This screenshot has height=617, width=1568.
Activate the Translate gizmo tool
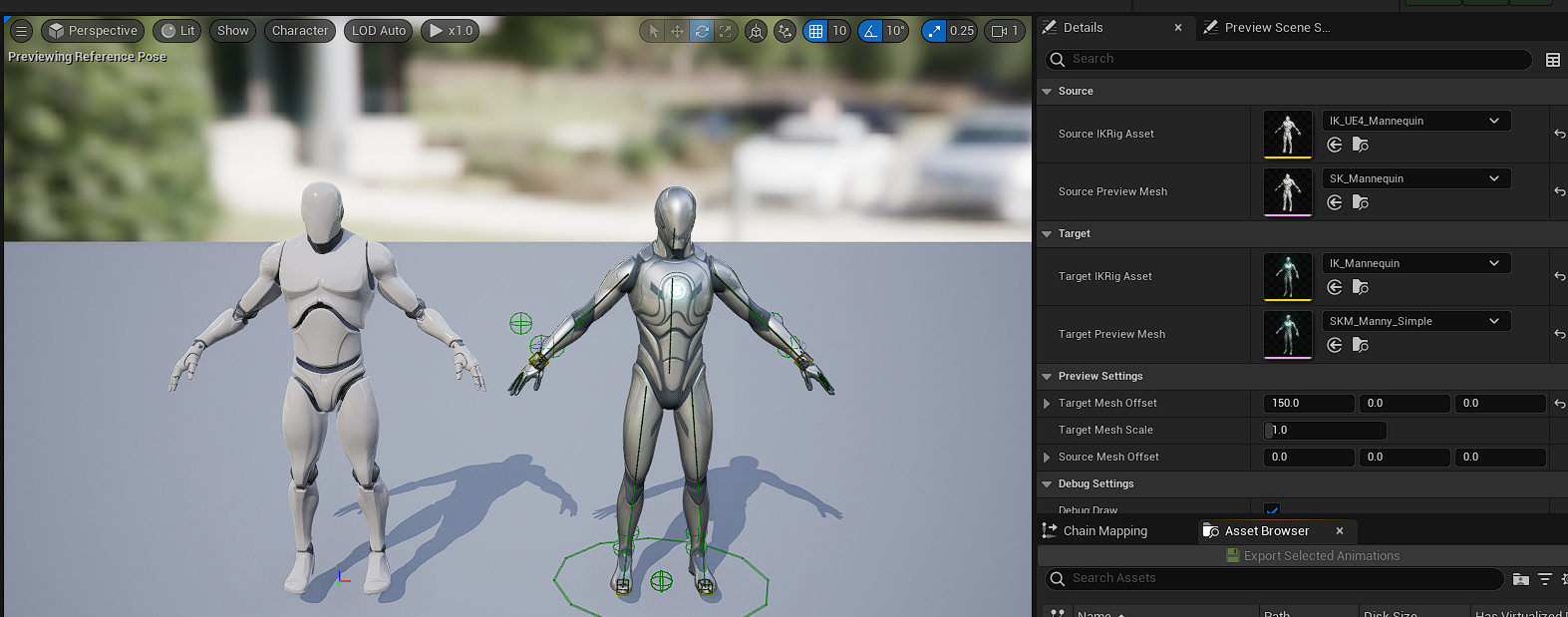click(x=677, y=31)
